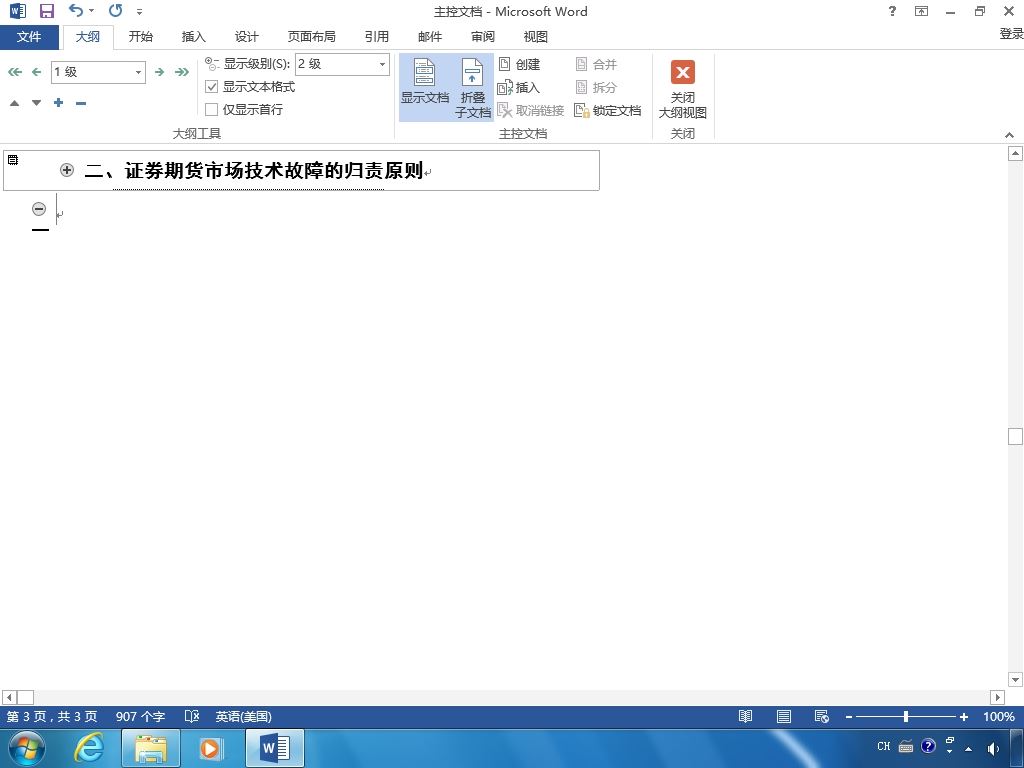Click the proofing check icon in status bar
This screenshot has height=768, width=1024.
191,716
